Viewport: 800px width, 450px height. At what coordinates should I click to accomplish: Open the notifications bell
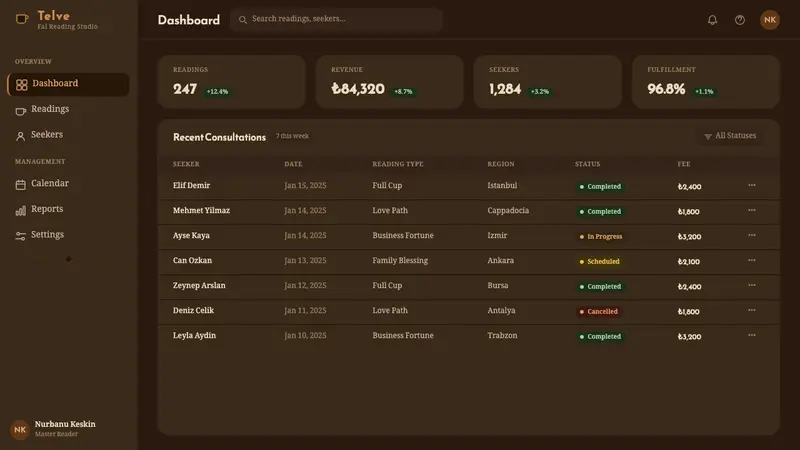point(712,20)
